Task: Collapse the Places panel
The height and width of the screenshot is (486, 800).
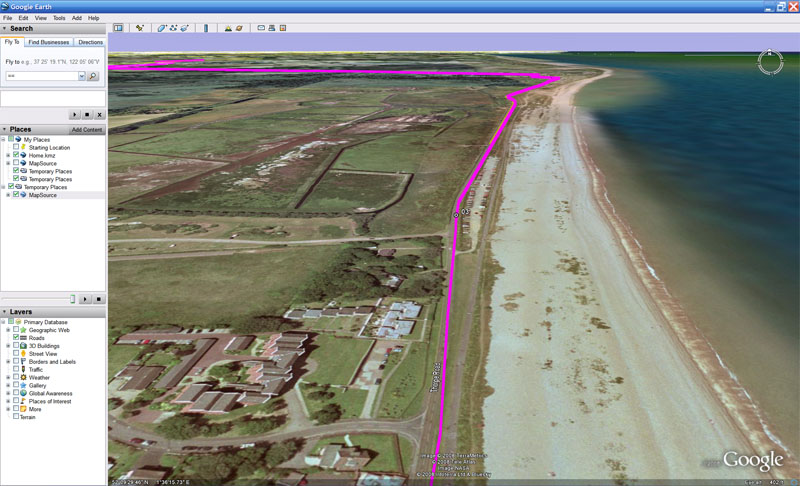Action: point(5,130)
